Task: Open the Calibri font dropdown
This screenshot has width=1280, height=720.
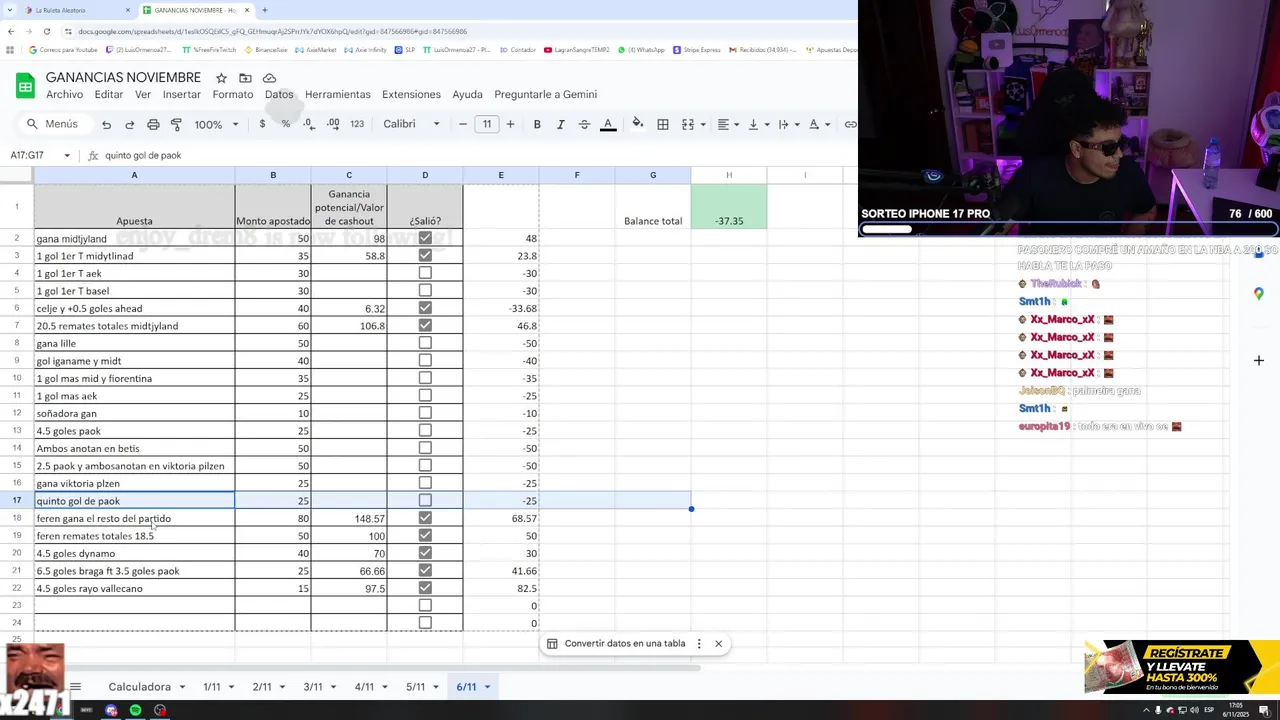Action: point(411,124)
